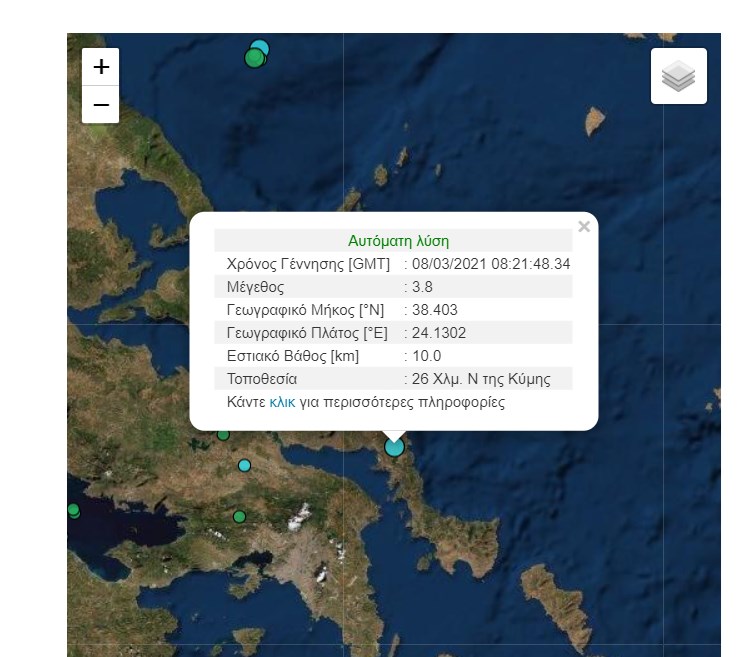Click the "Αυτόματη λύση" popup header

(x=398, y=241)
